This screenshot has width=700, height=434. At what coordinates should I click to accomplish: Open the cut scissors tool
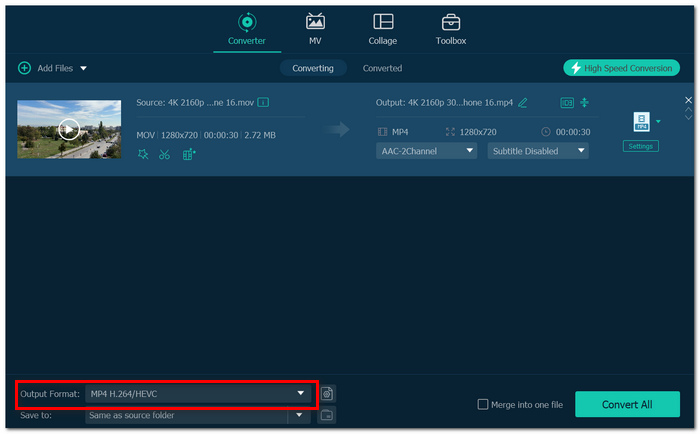click(x=164, y=154)
